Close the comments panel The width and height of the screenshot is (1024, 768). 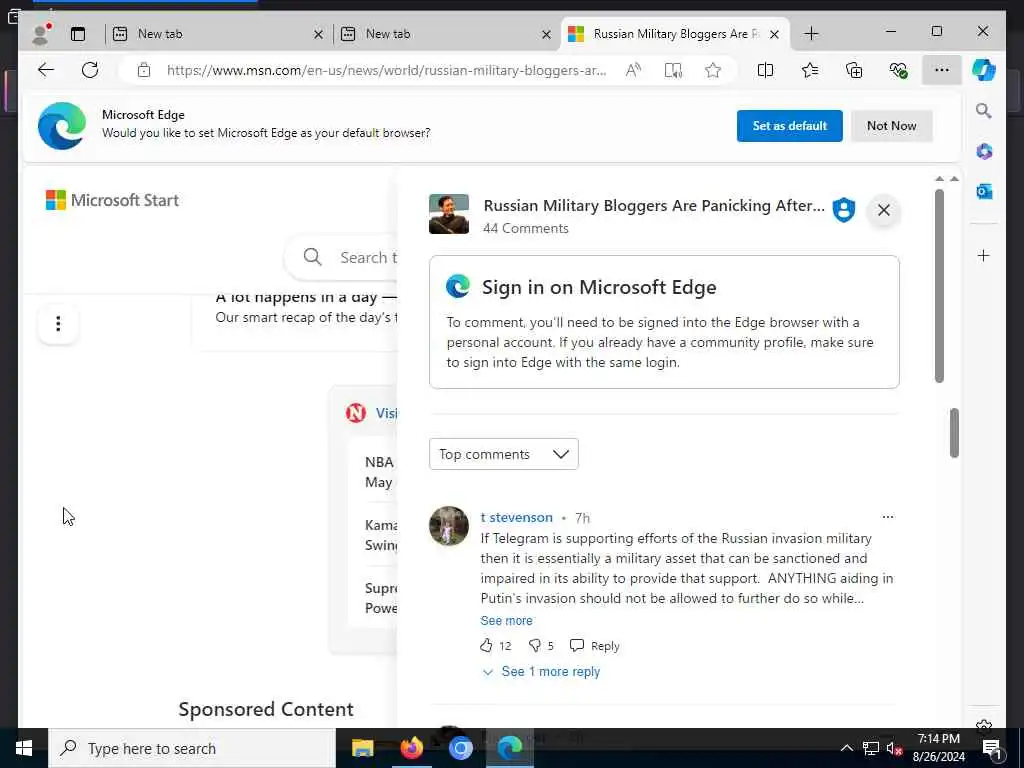(884, 210)
